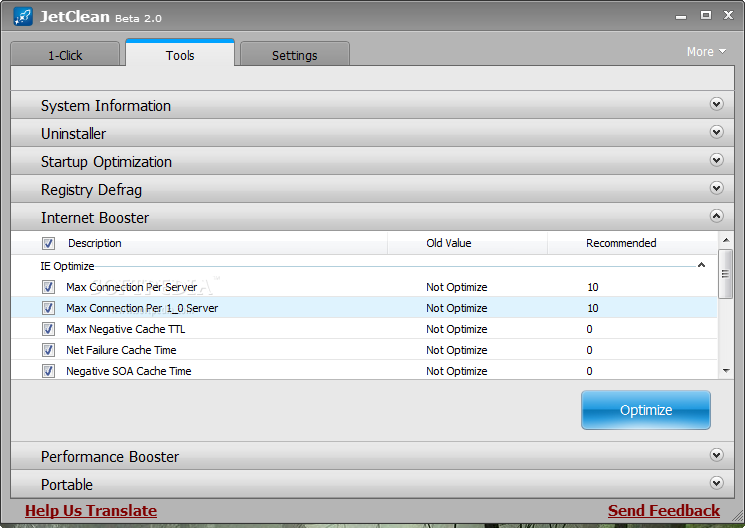Expand the Registry Defrag section
The image size is (745, 528).
coord(716,188)
